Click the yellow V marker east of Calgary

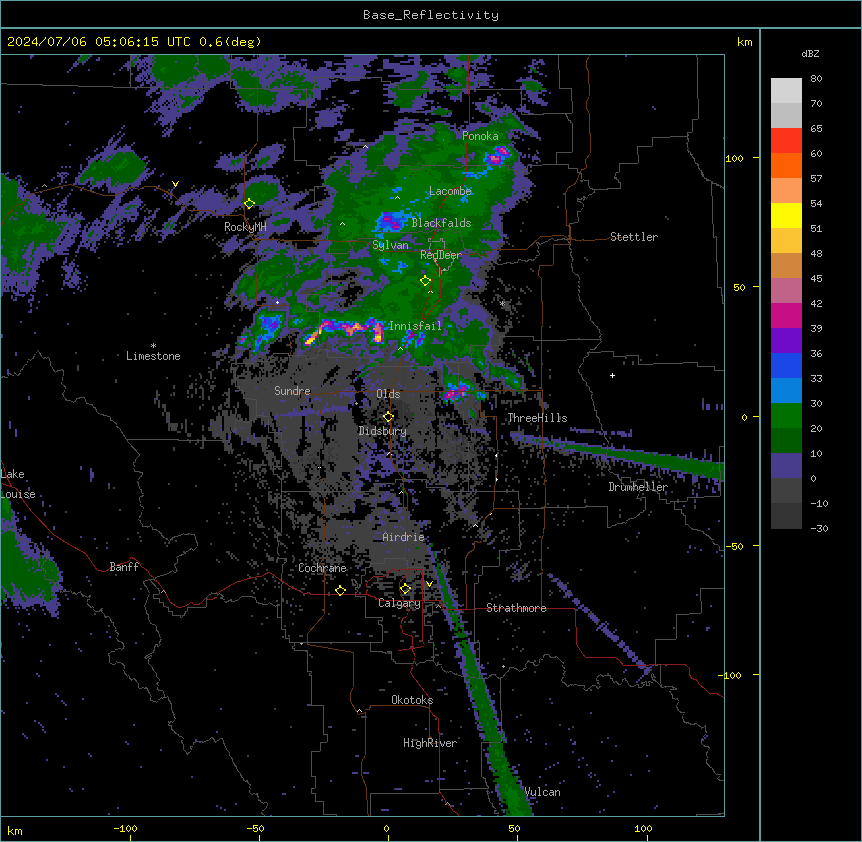coord(429,584)
